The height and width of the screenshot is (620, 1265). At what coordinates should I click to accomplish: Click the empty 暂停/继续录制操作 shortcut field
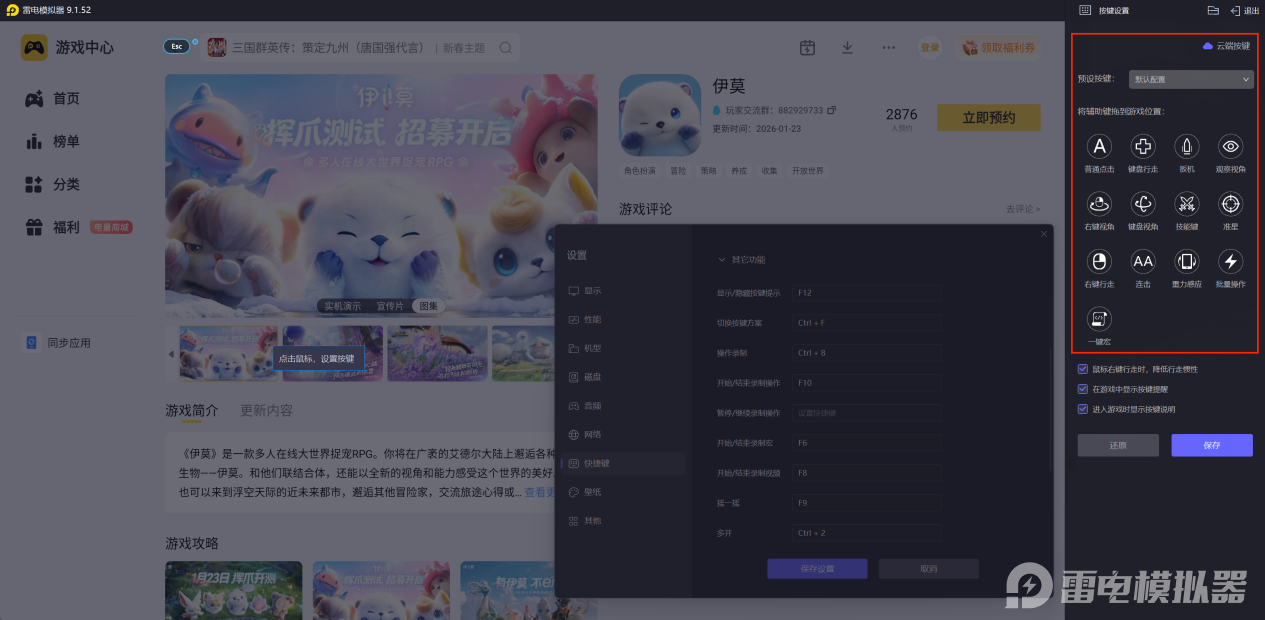coord(866,413)
